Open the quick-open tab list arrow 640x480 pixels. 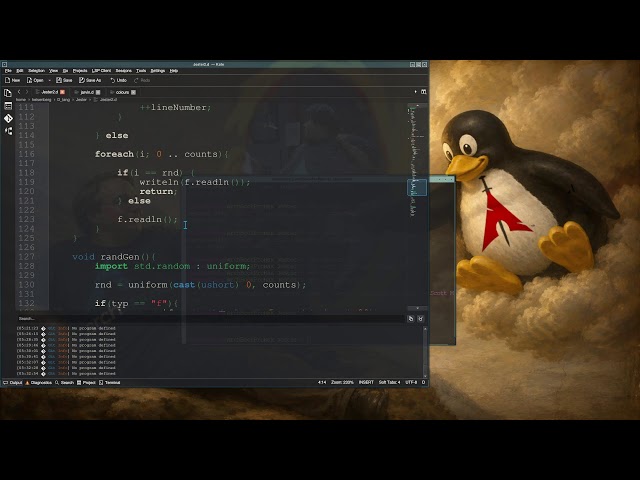416,92
